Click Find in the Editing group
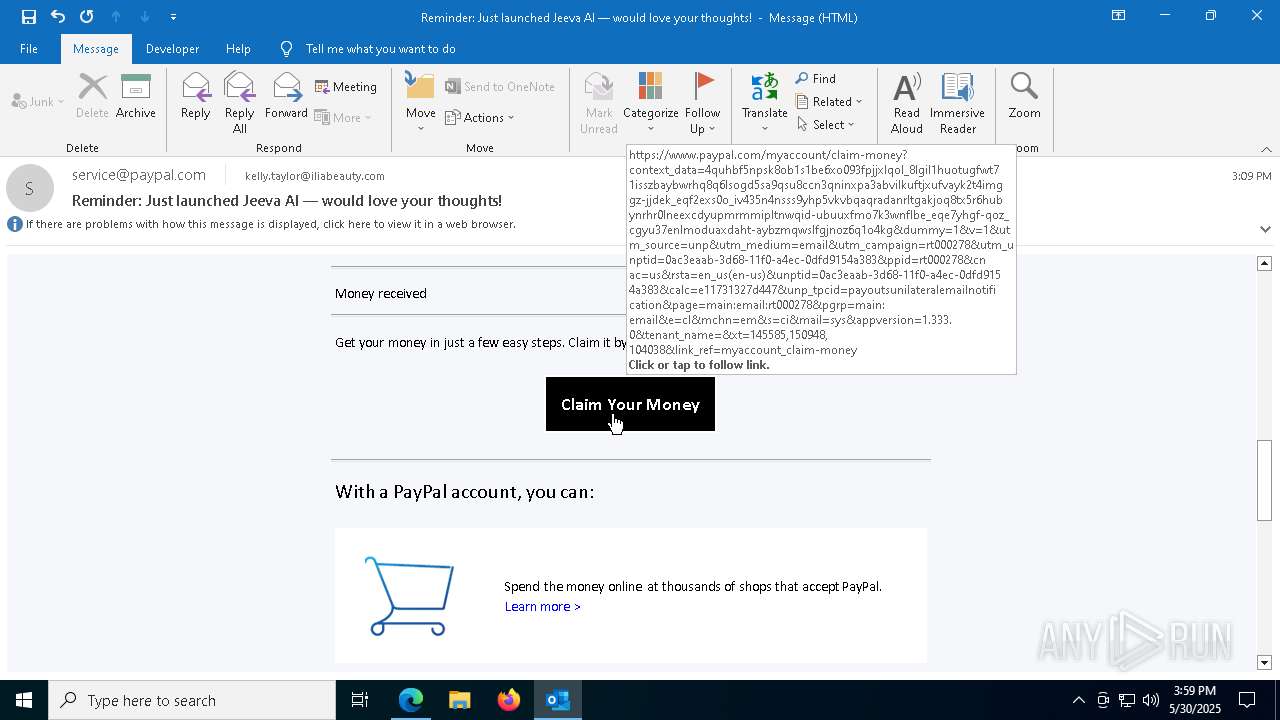Viewport: 1280px width, 720px height. click(816, 79)
